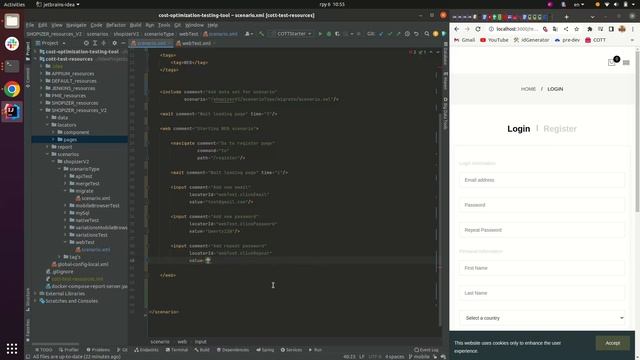Open the File menu

(x=30, y=25)
